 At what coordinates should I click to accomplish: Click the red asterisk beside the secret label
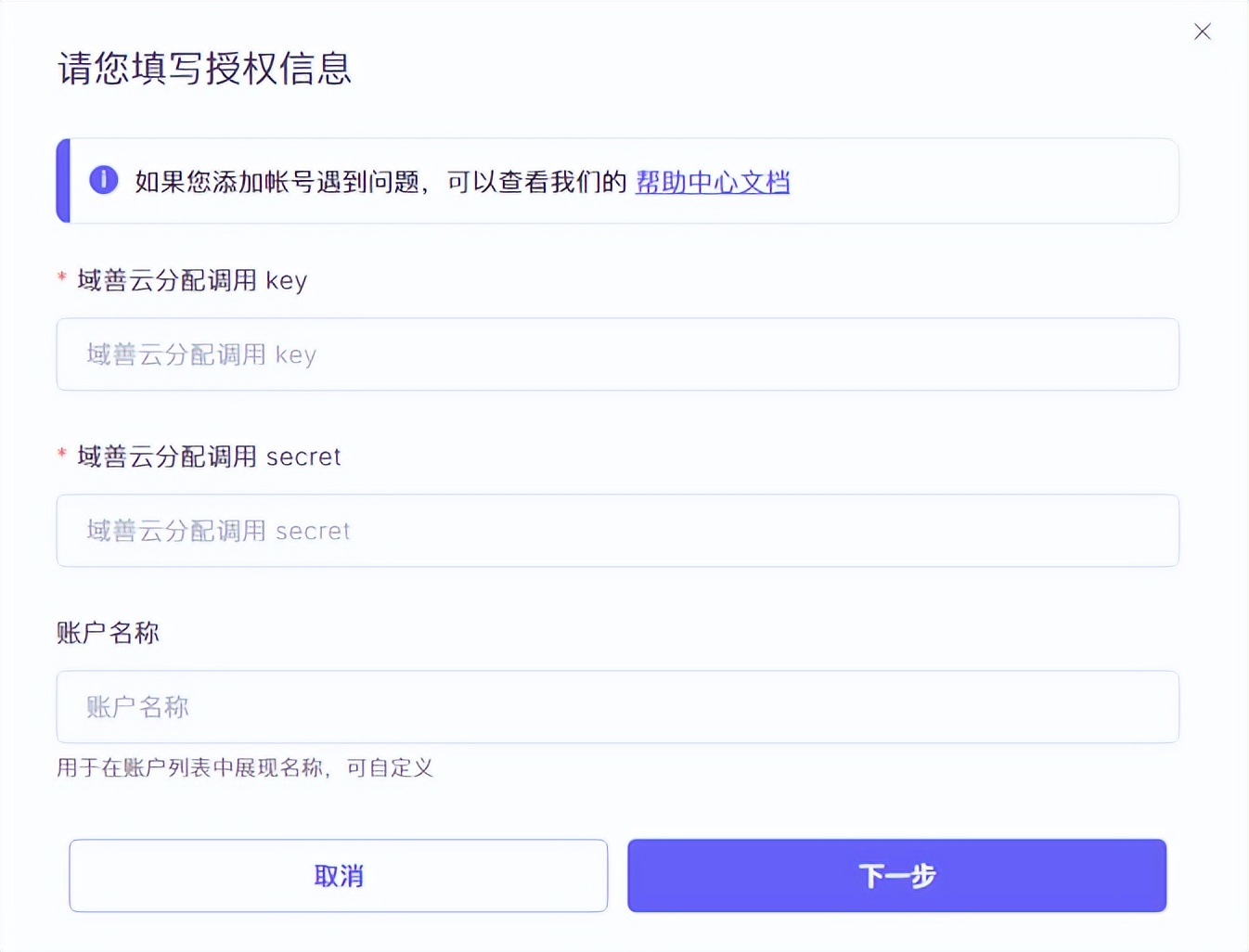(61, 456)
